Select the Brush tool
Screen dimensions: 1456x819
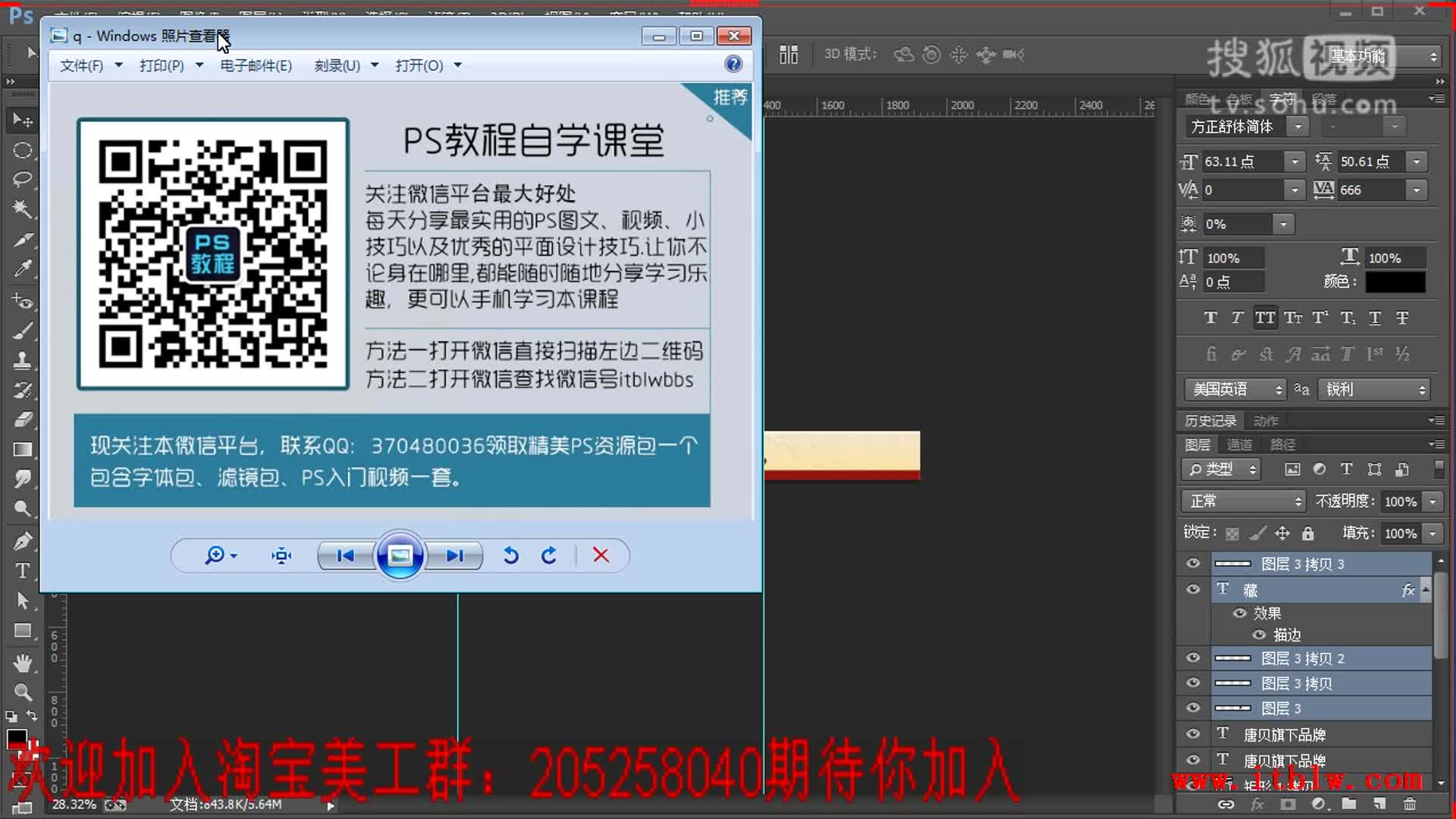click(23, 331)
